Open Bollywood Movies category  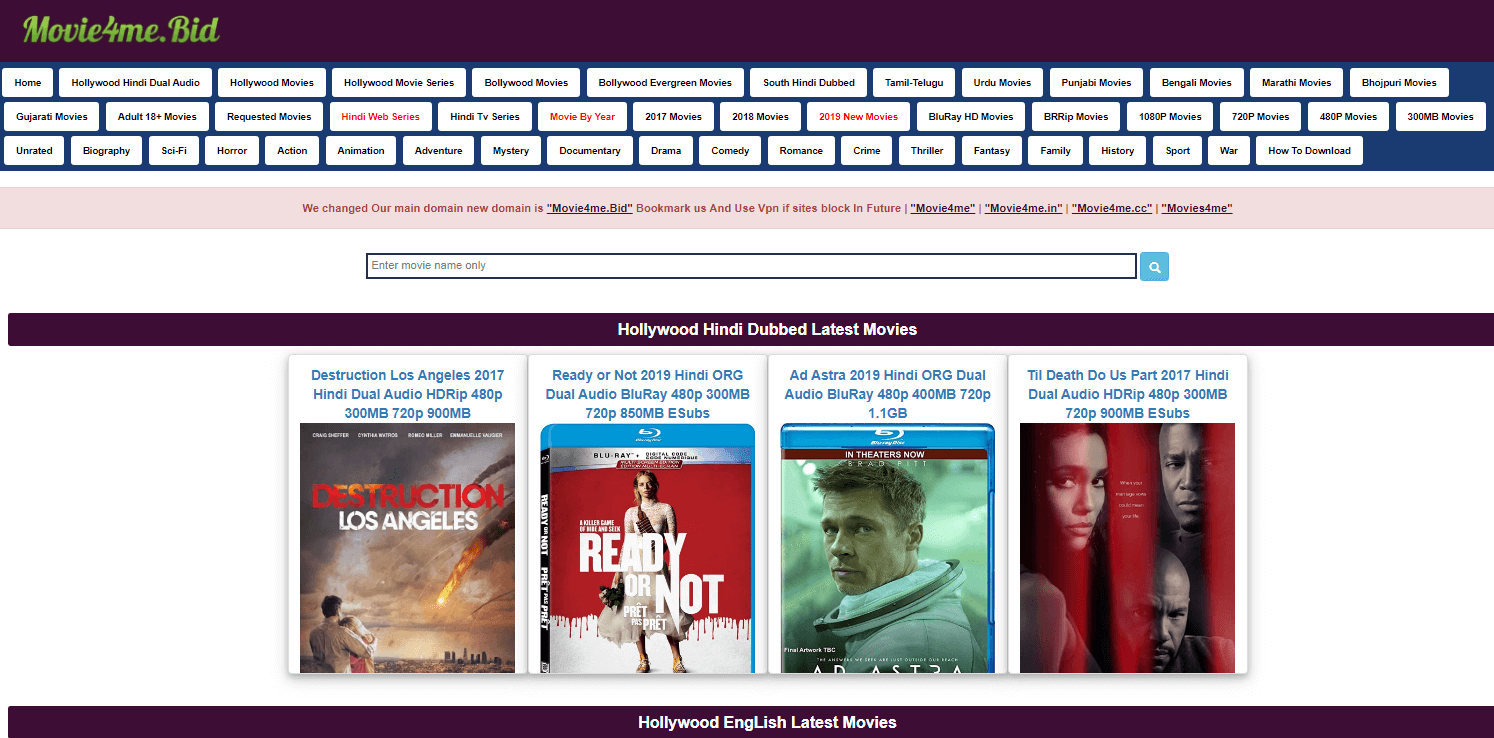click(x=526, y=83)
